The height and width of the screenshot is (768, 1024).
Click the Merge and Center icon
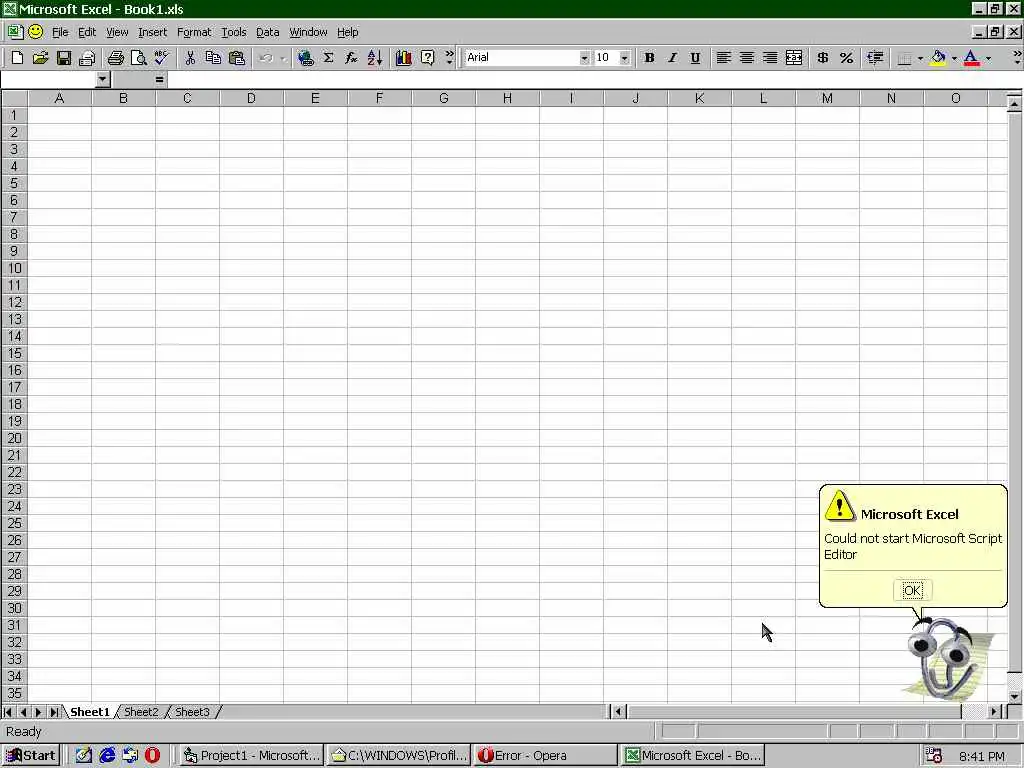click(x=793, y=58)
